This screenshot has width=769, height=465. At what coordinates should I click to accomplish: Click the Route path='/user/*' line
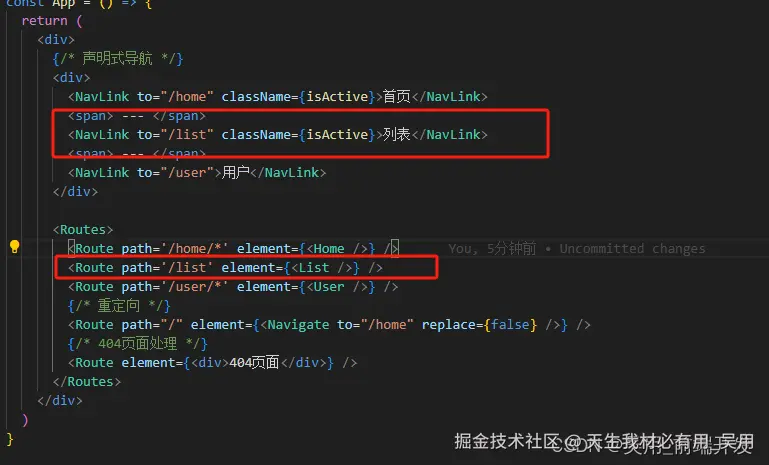point(233,286)
